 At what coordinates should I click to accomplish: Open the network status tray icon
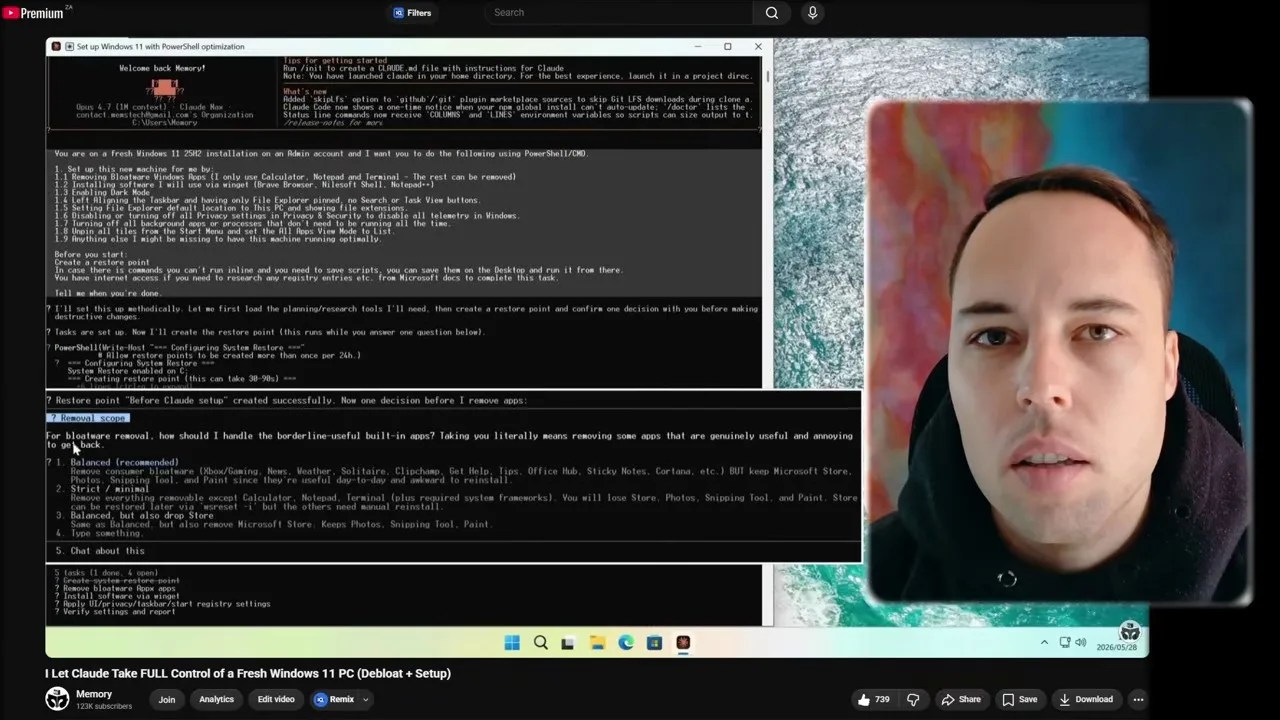pyautogui.click(x=1065, y=642)
